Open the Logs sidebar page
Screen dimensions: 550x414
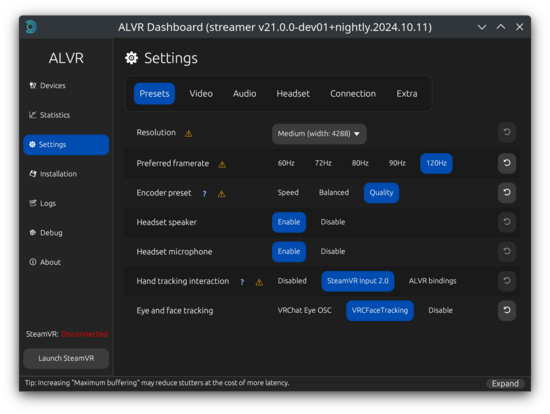pos(42,203)
